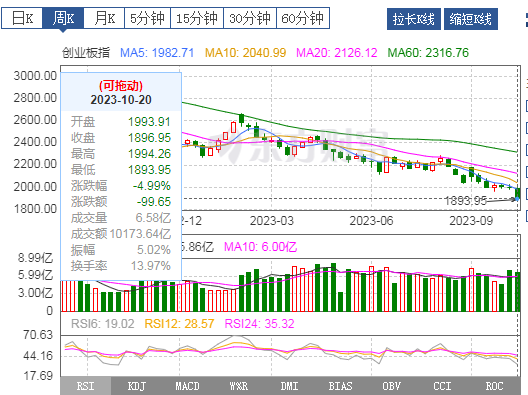
Task: Select the RSI indicator tab
Action: (86, 386)
